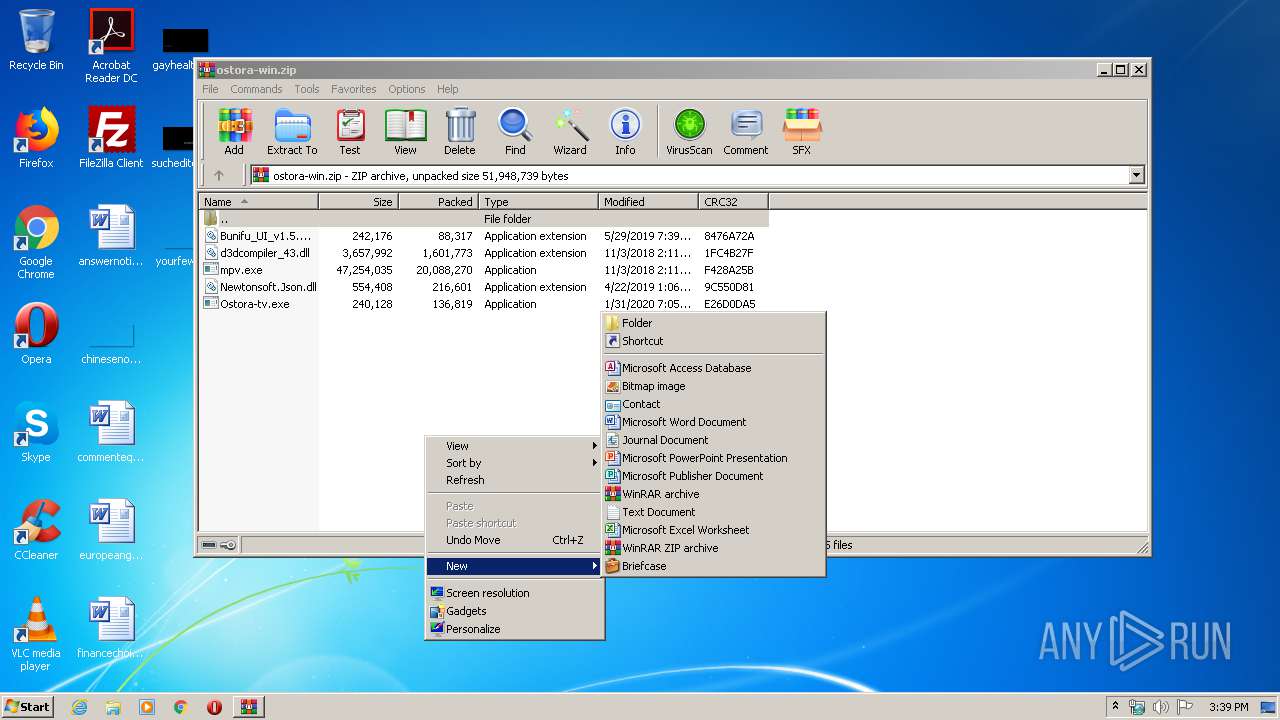
Task: Open Internet Explorer from the taskbar
Action: pos(79,707)
